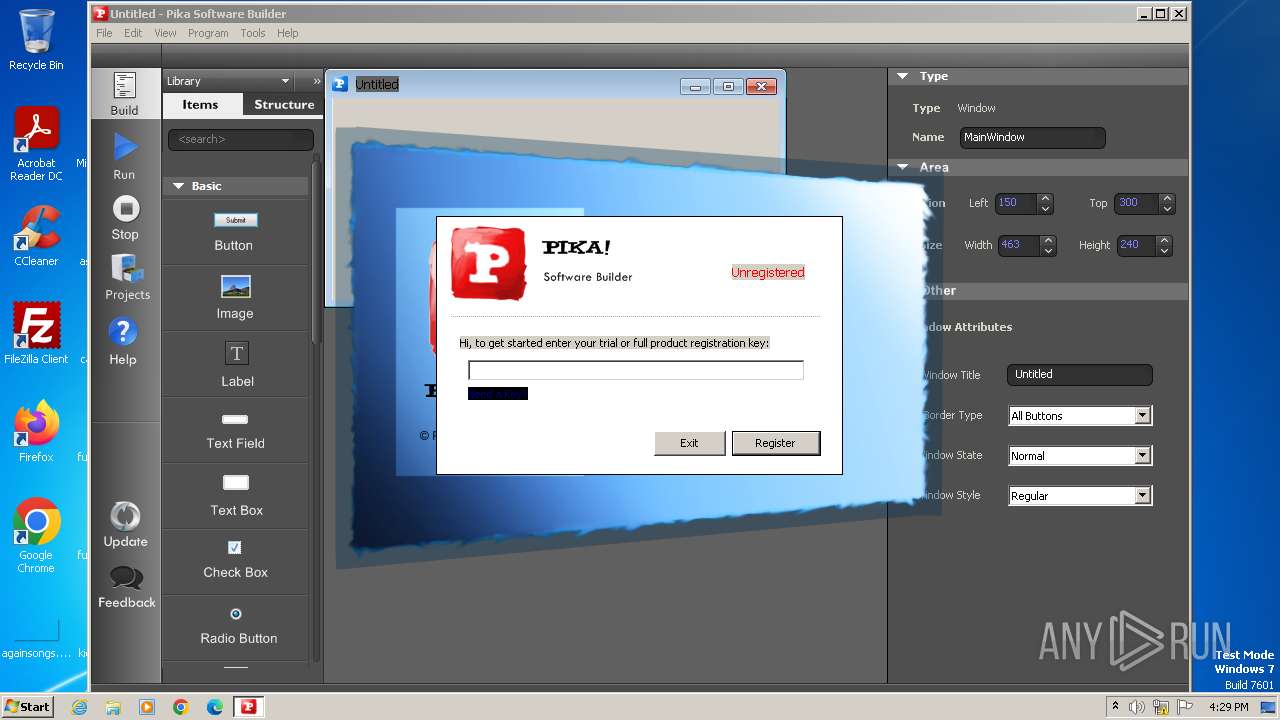Open the Help icon in the sidebar
Viewport: 1280px width, 720px height.
pos(123,341)
